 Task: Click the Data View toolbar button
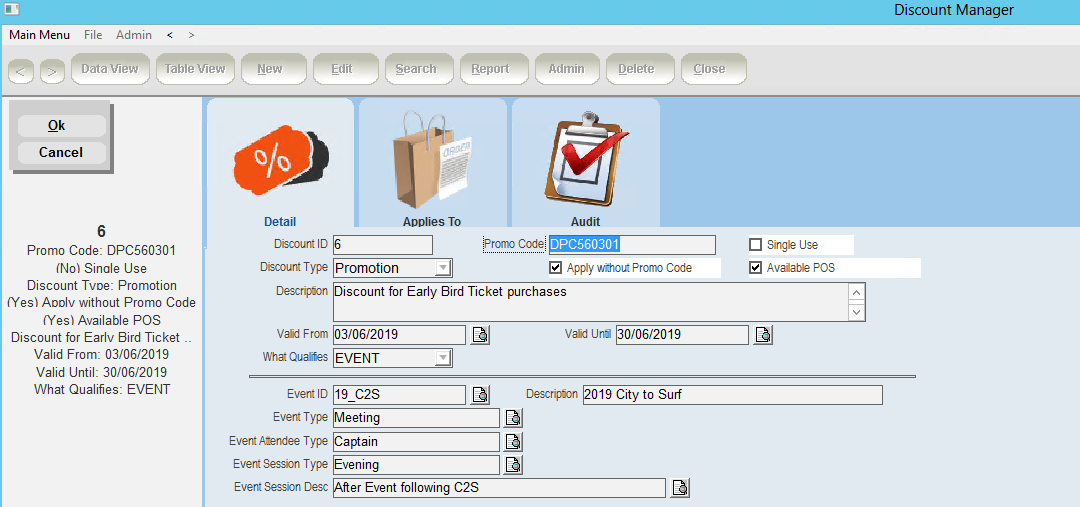point(110,69)
